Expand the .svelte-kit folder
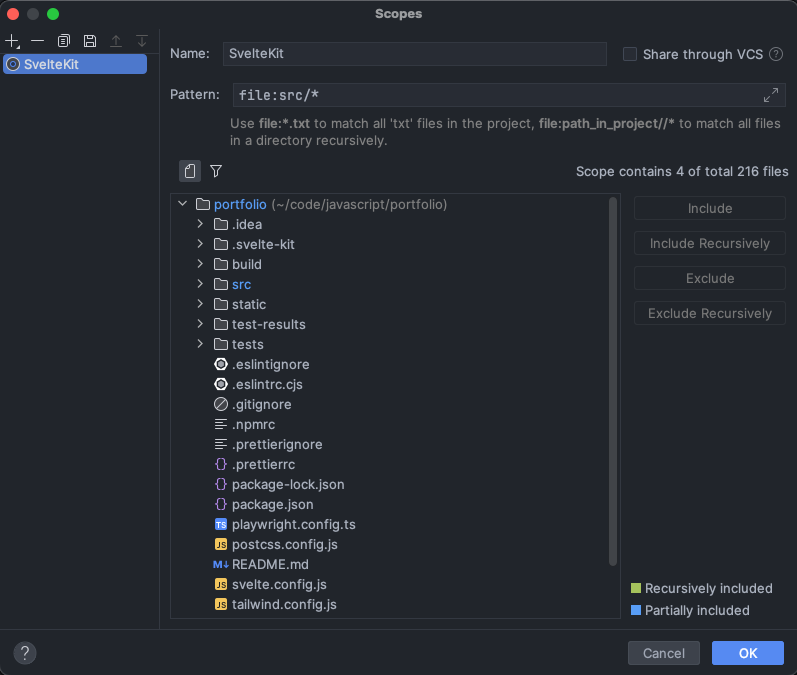Screen dimensions: 797x675 point(200,244)
